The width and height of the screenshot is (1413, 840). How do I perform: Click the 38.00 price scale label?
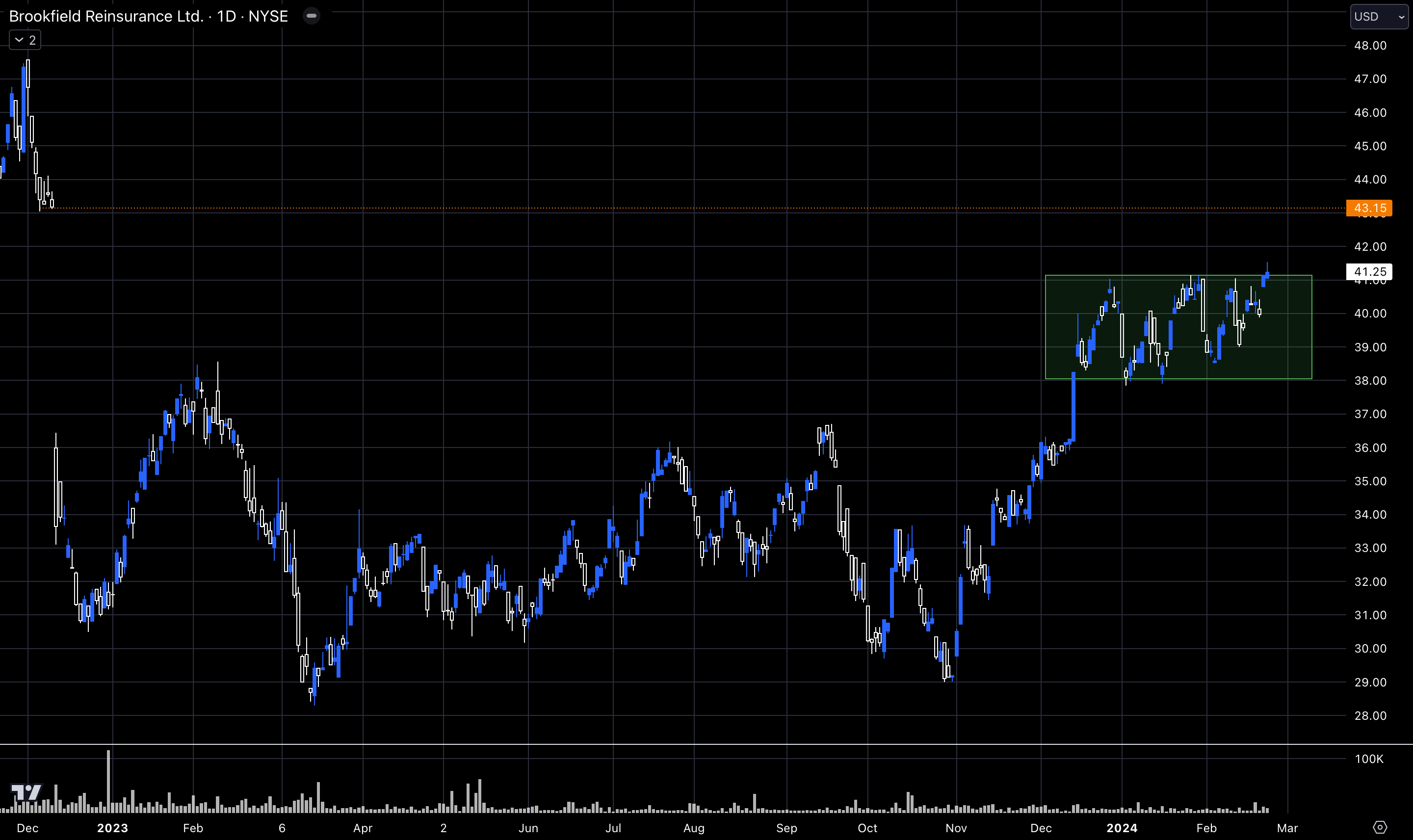pyautogui.click(x=1370, y=380)
